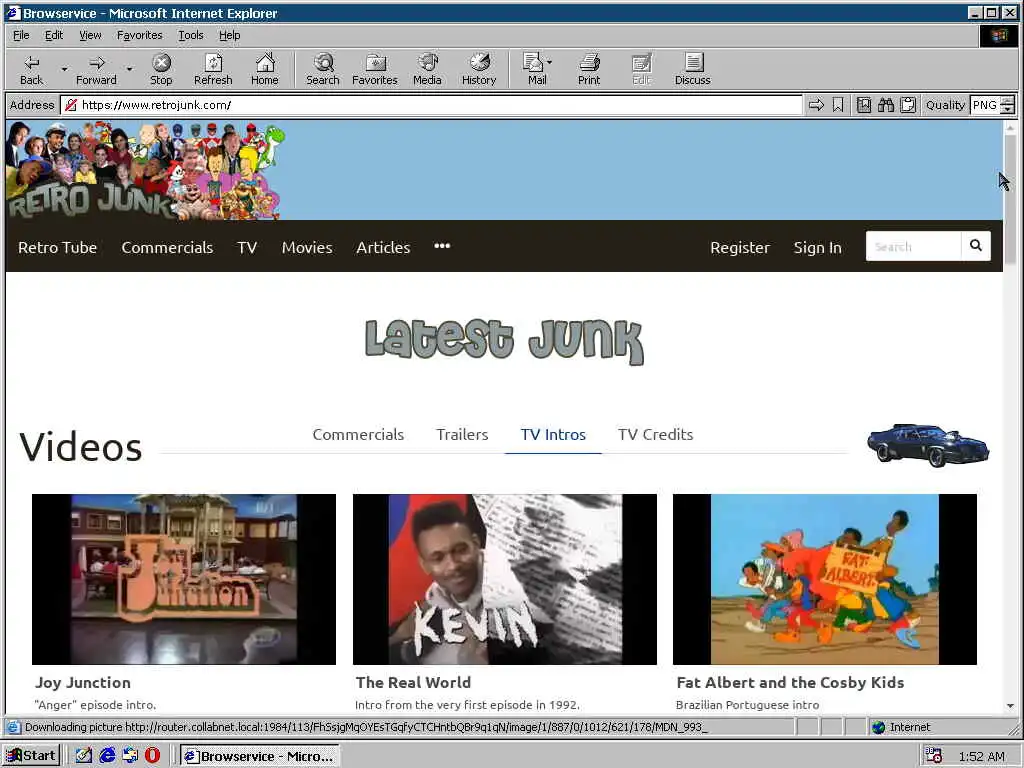
Task: Click the black car image
Action: (927, 445)
